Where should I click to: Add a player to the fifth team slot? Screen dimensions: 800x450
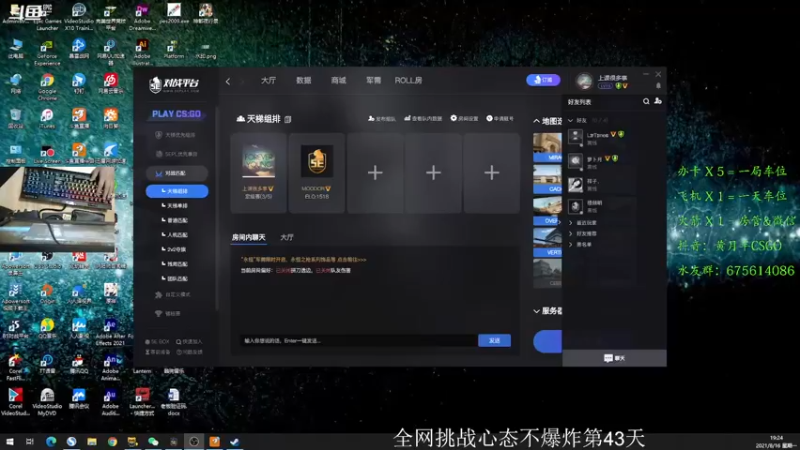tap(491, 173)
